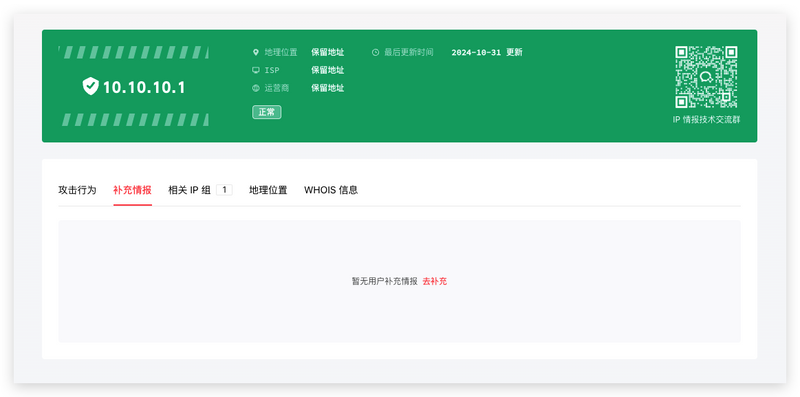Image resolution: width=800 pixels, height=397 pixels.
Task: Click the location pin icon next to 地理位置
Action: pyautogui.click(x=256, y=52)
